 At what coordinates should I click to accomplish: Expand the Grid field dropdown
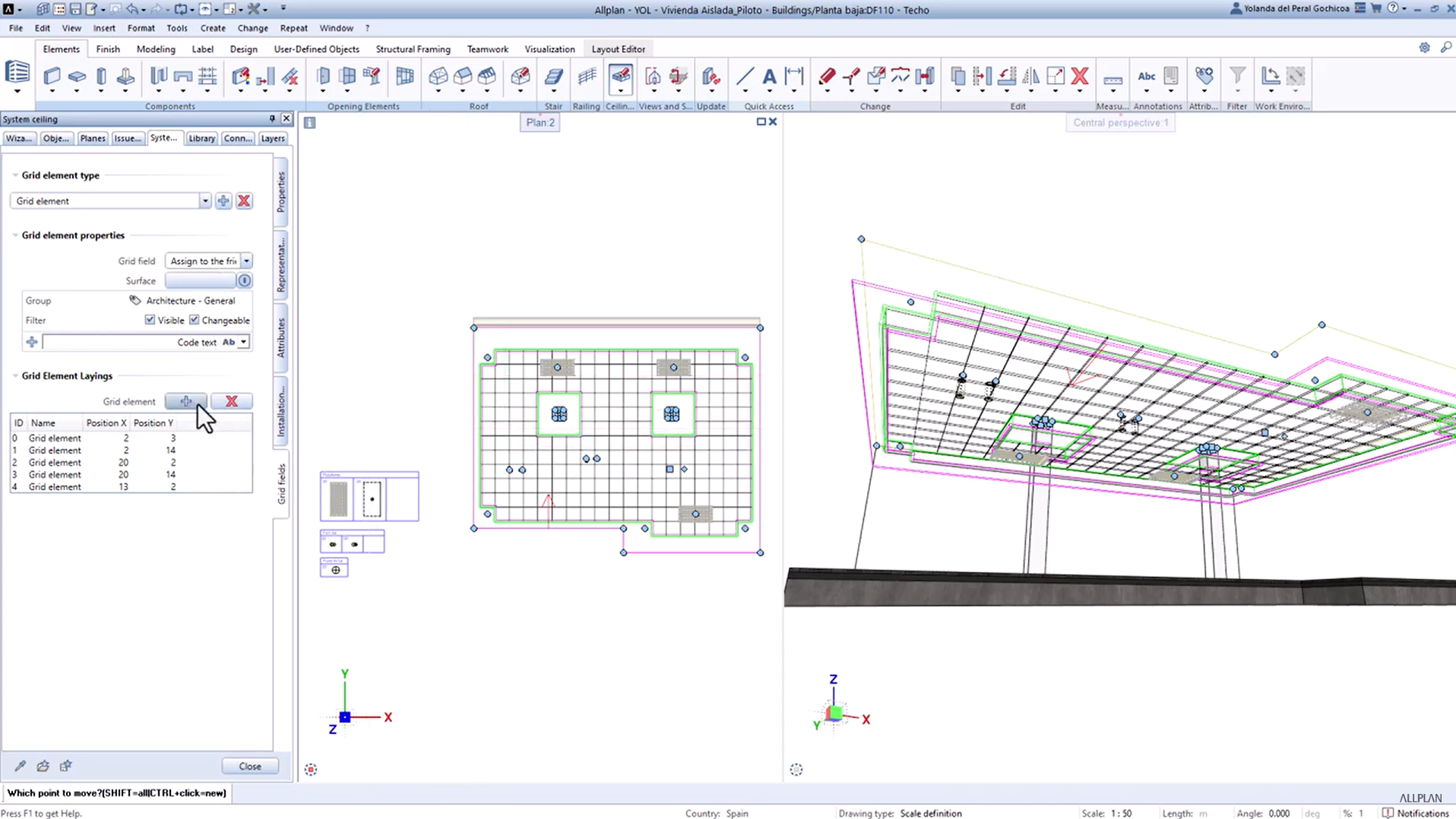coord(246,261)
